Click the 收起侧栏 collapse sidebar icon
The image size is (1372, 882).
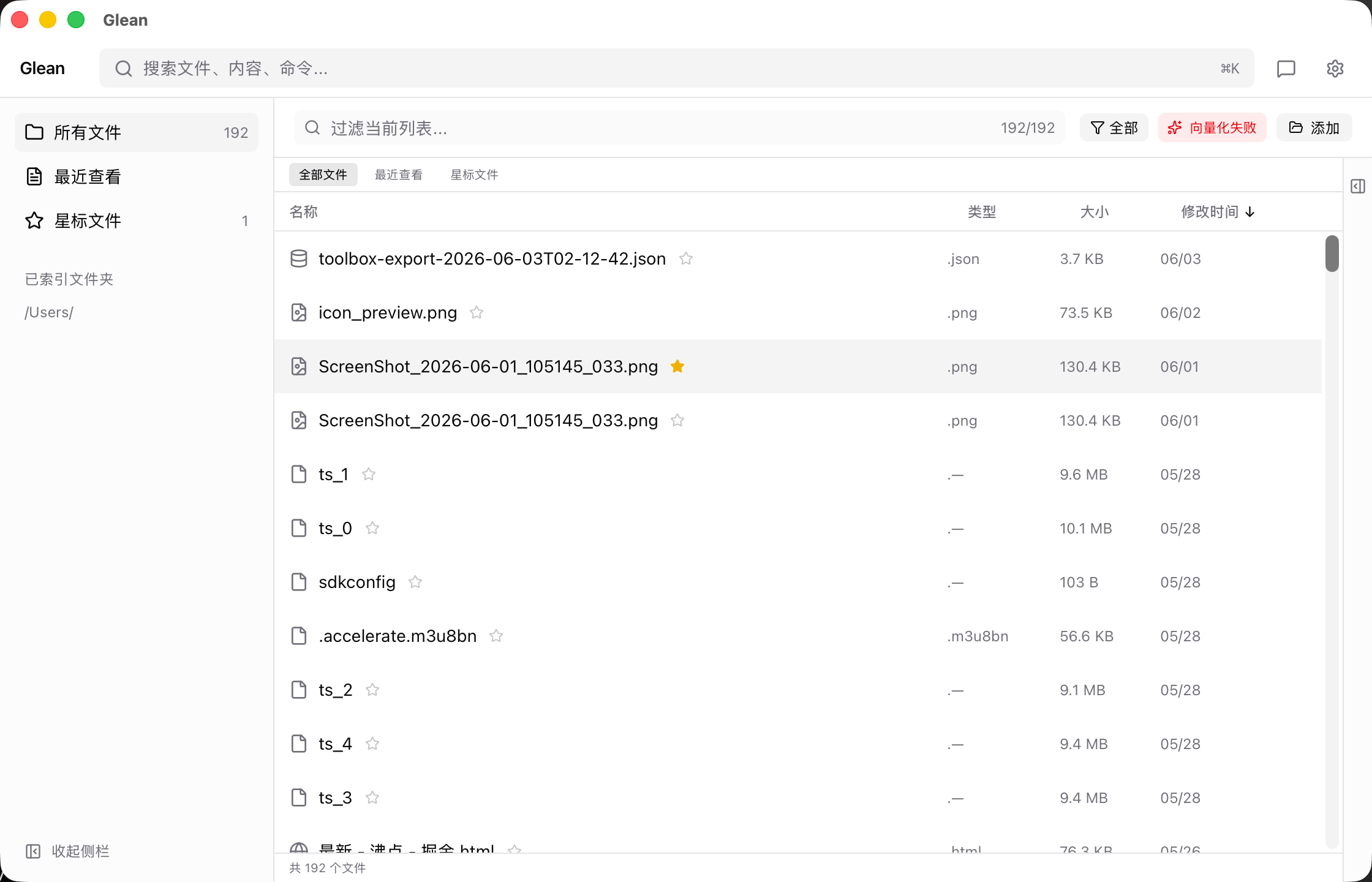(x=33, y=851)
